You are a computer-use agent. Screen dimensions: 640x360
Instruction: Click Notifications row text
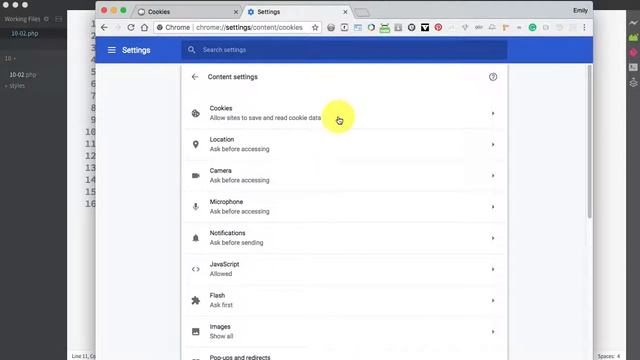pos(236,238)
